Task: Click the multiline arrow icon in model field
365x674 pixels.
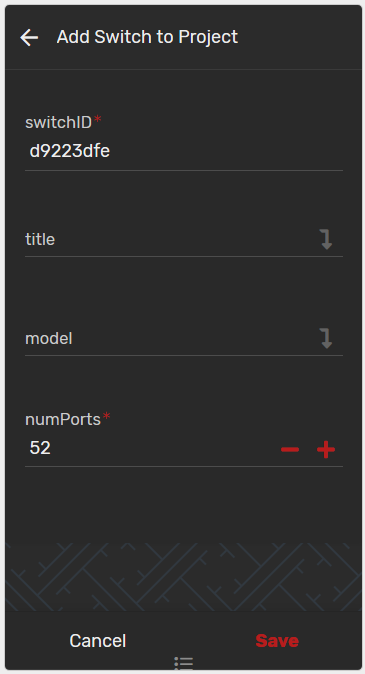Action: point(326,338)
